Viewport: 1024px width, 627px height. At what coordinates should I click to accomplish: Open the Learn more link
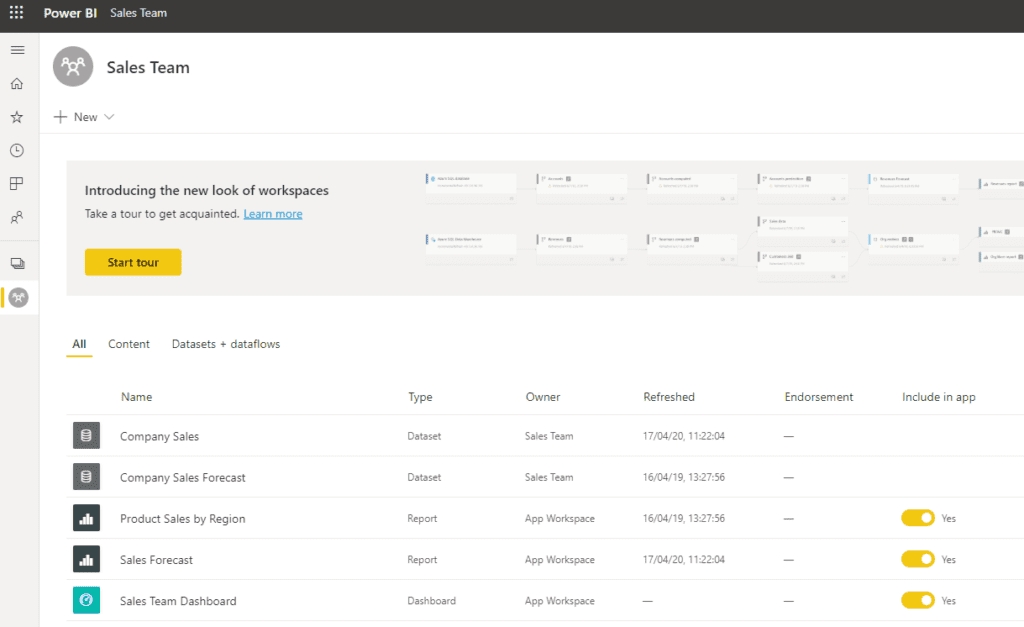point(272,214)
